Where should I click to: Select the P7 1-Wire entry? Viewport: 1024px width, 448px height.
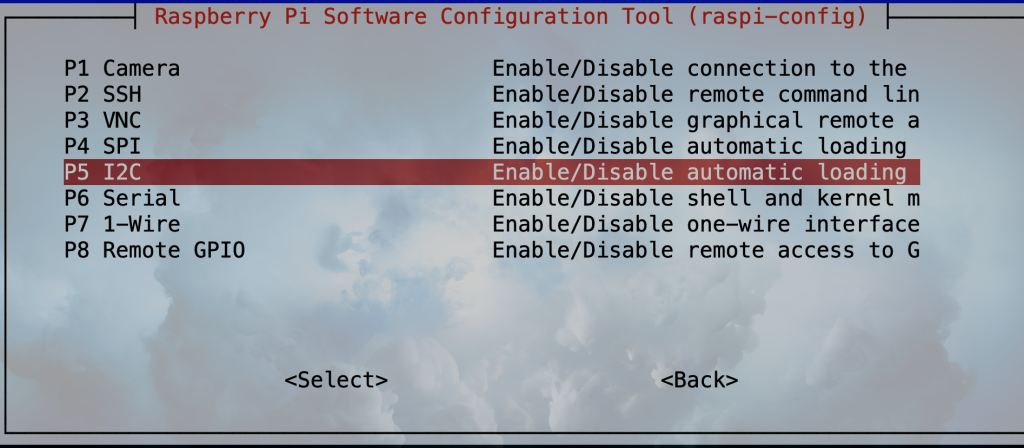pos(122,224)
